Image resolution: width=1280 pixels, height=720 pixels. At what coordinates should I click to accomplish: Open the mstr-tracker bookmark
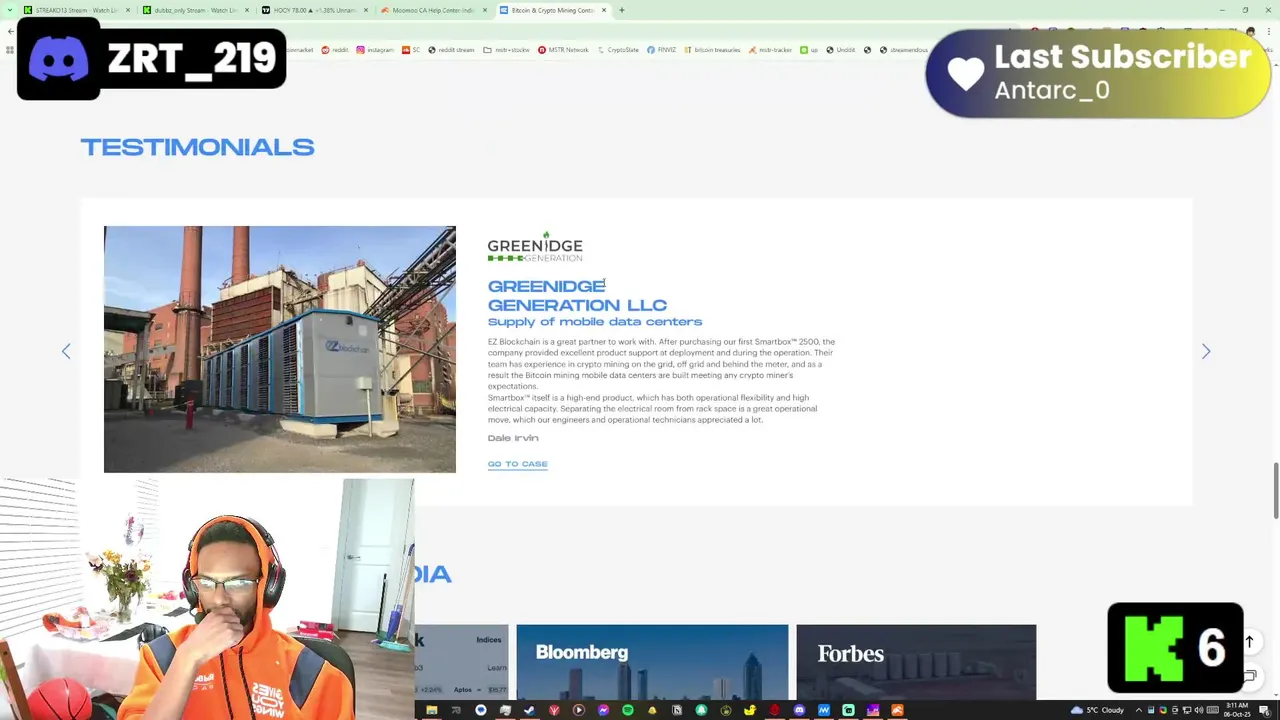point(771,50)
